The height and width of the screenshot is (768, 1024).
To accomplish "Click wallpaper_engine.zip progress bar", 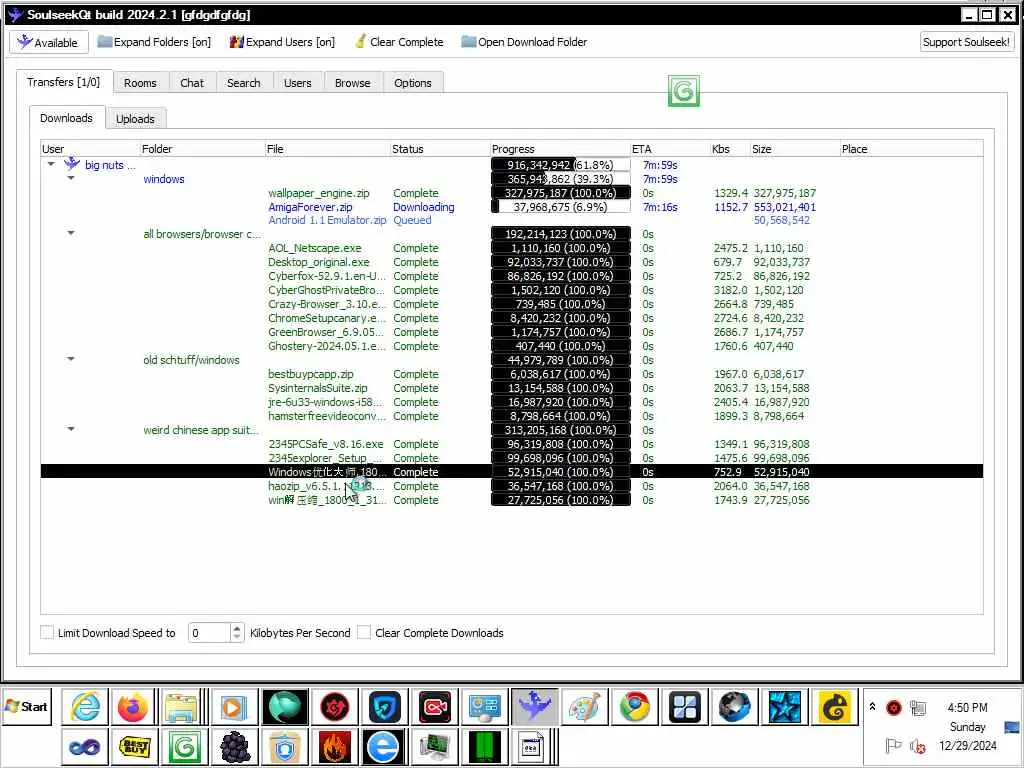I will pyautogui.click(x=560, y=193).
